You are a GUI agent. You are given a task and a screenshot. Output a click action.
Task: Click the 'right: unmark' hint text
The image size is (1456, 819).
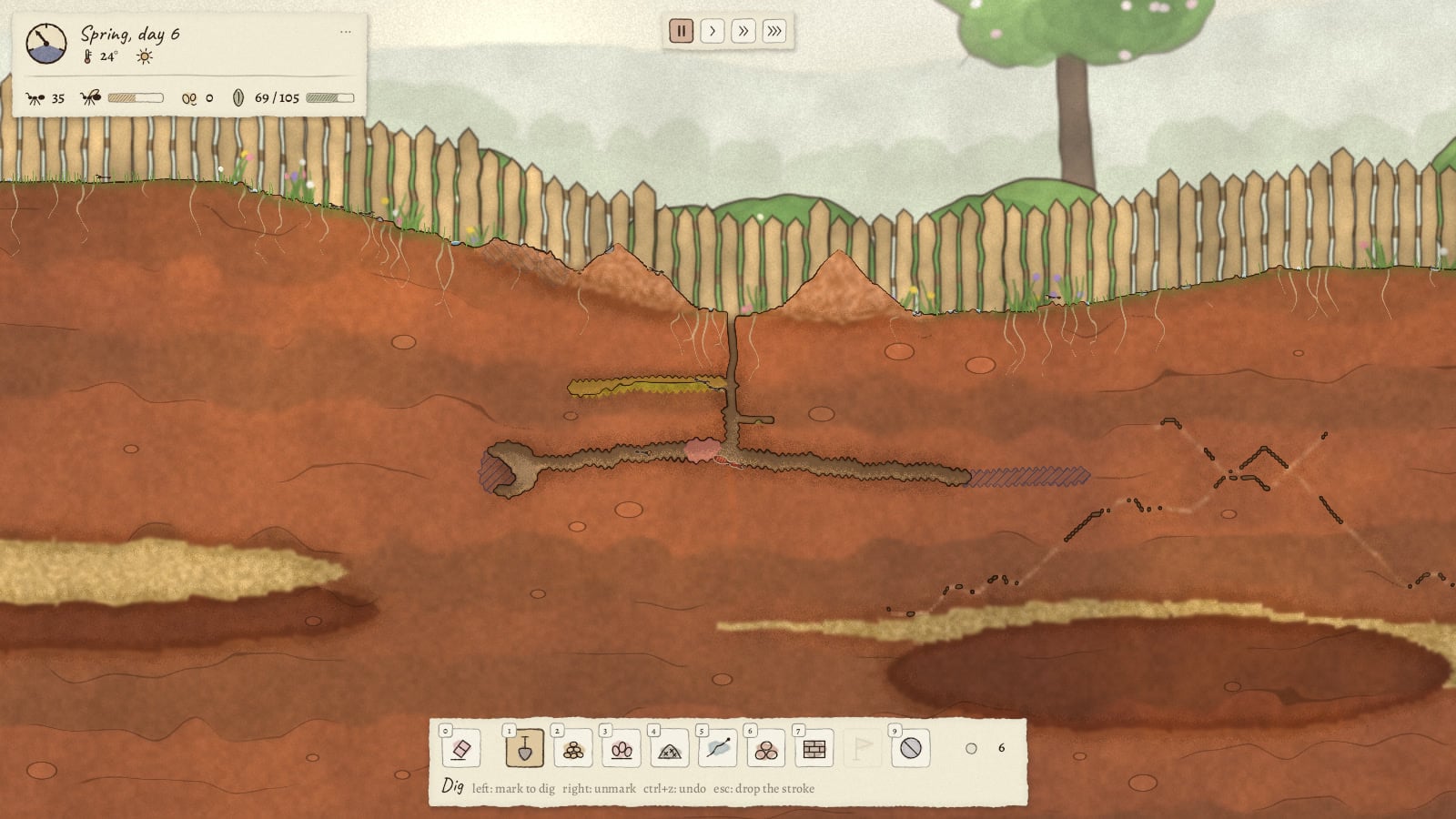coord(599,788)
